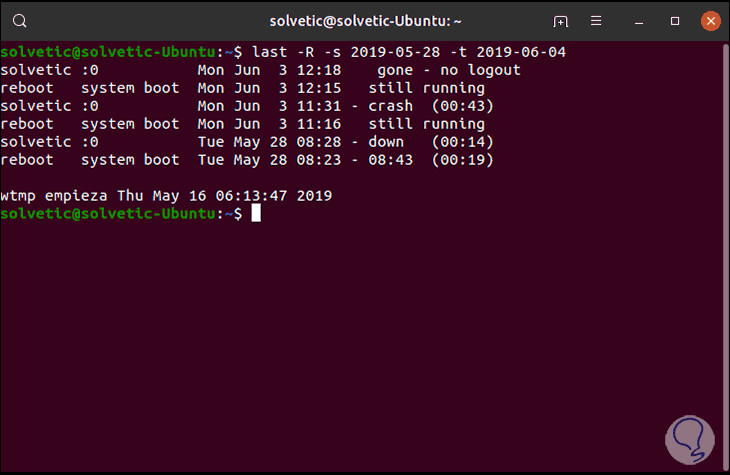Click the cursor at the bottom prompt
730x475 pixels.
pos(256,214)
